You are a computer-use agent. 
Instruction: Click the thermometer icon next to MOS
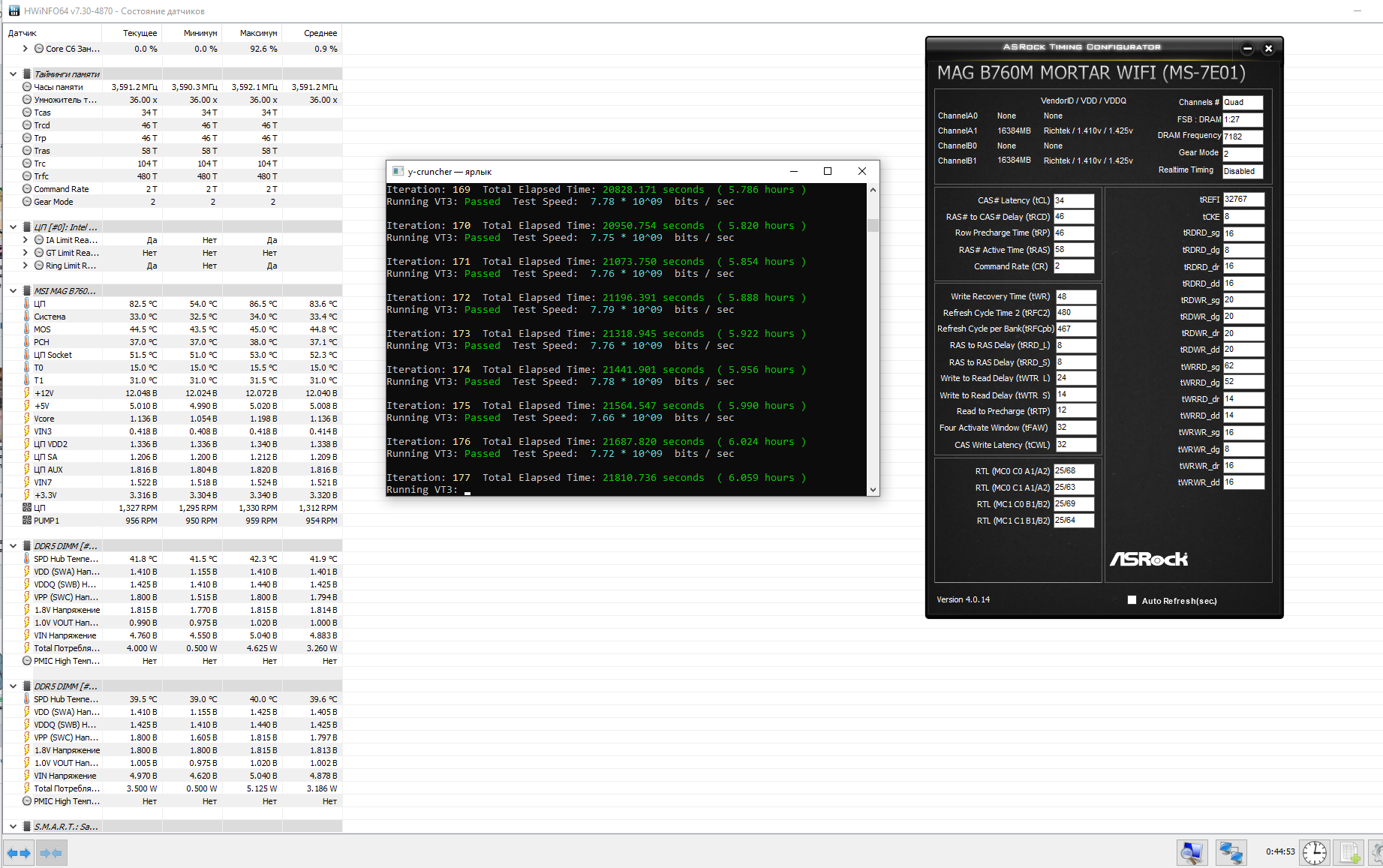click(27, 329)
